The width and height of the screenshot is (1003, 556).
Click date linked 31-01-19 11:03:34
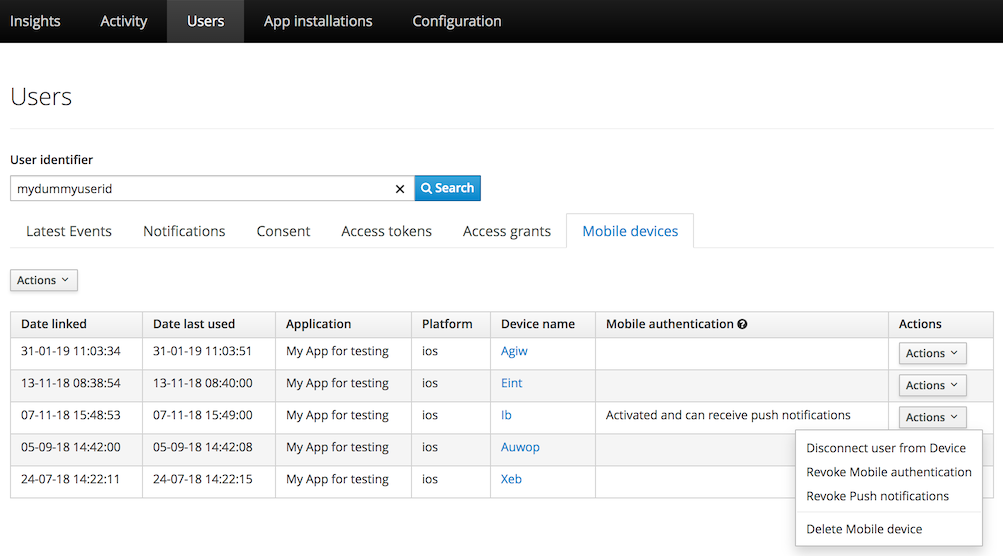(x=71, y=351)
